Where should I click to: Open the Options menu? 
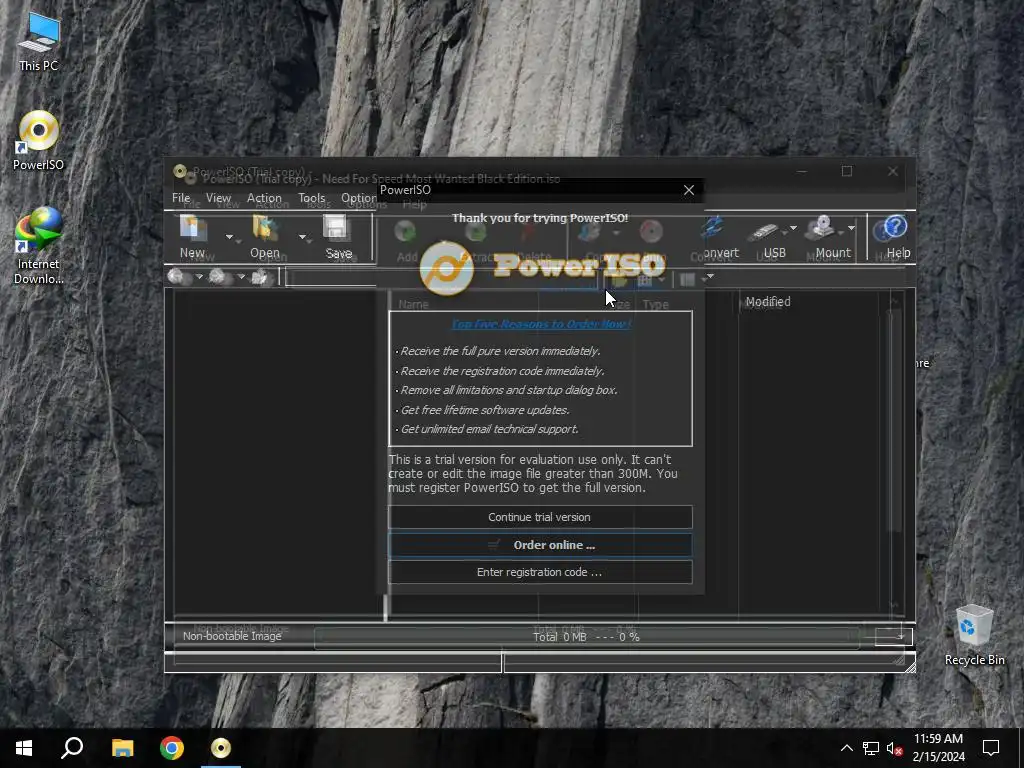[359, 198]
